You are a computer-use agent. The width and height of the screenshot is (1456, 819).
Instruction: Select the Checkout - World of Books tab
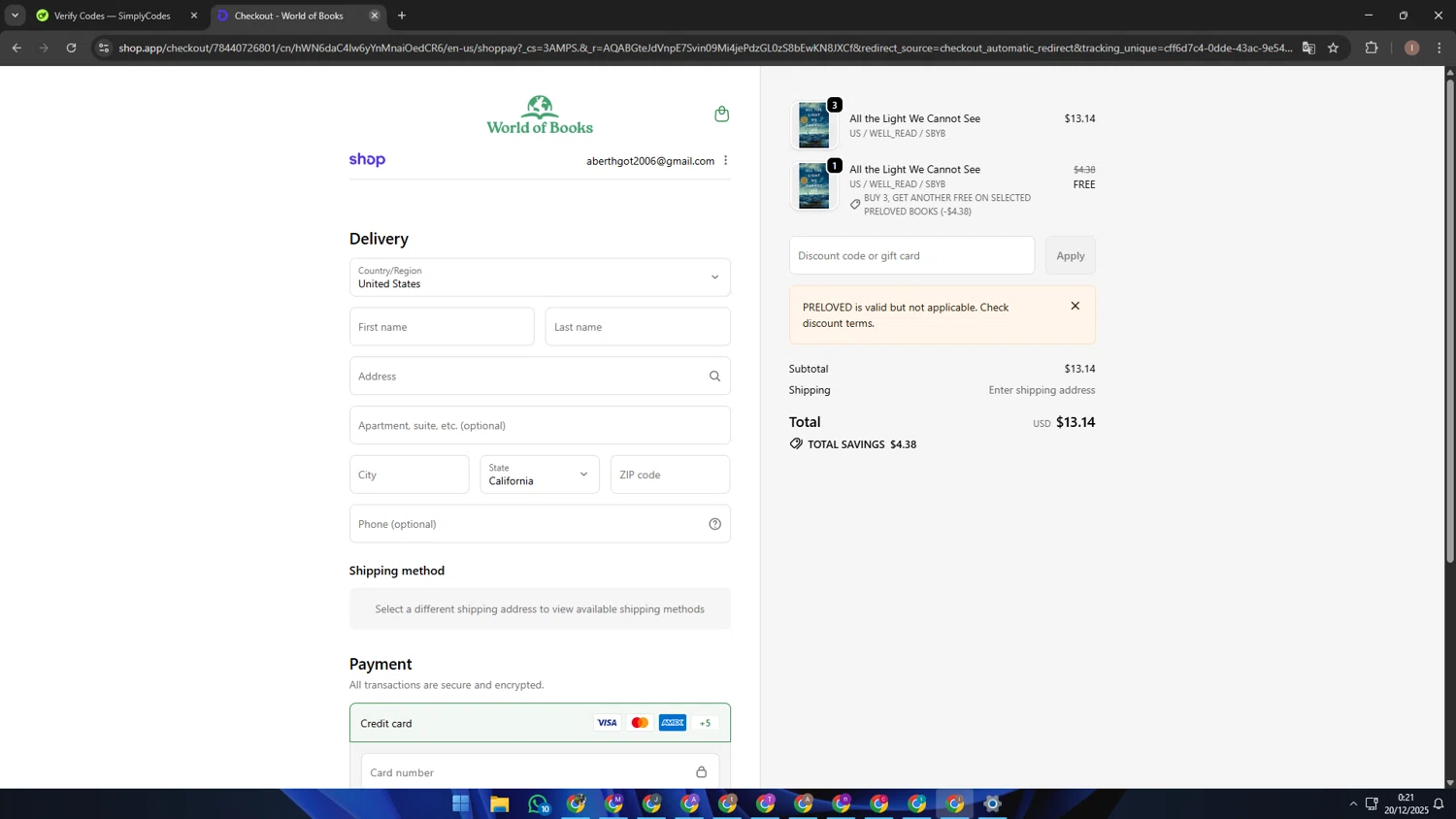coord(288,16)
